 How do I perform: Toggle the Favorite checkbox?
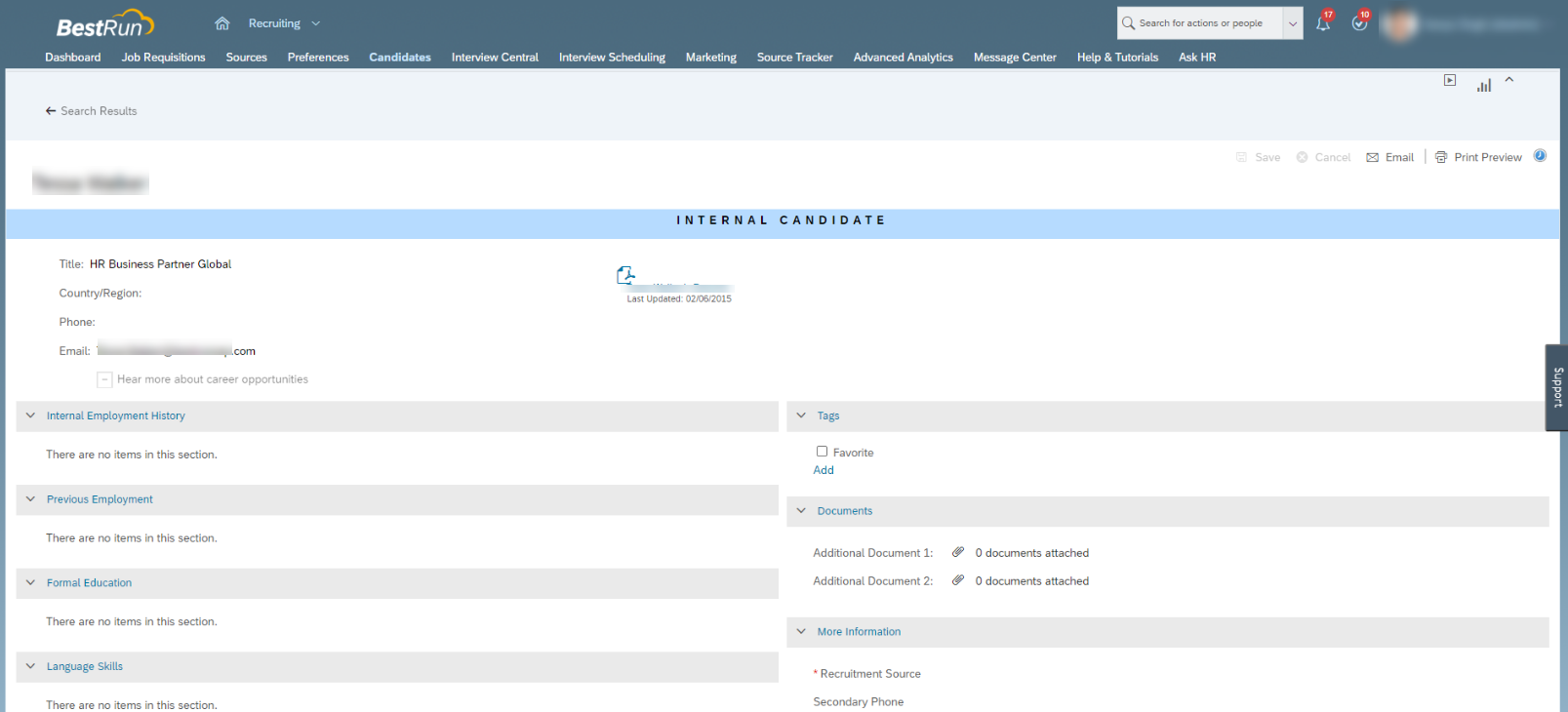coord(822,452)
